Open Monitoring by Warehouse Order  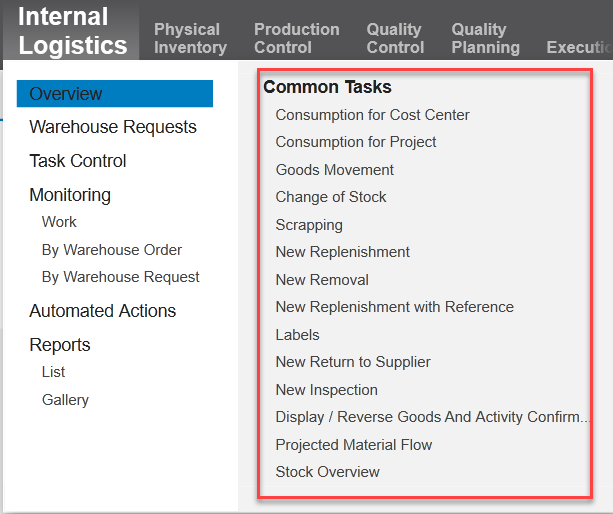click(112, 250)
